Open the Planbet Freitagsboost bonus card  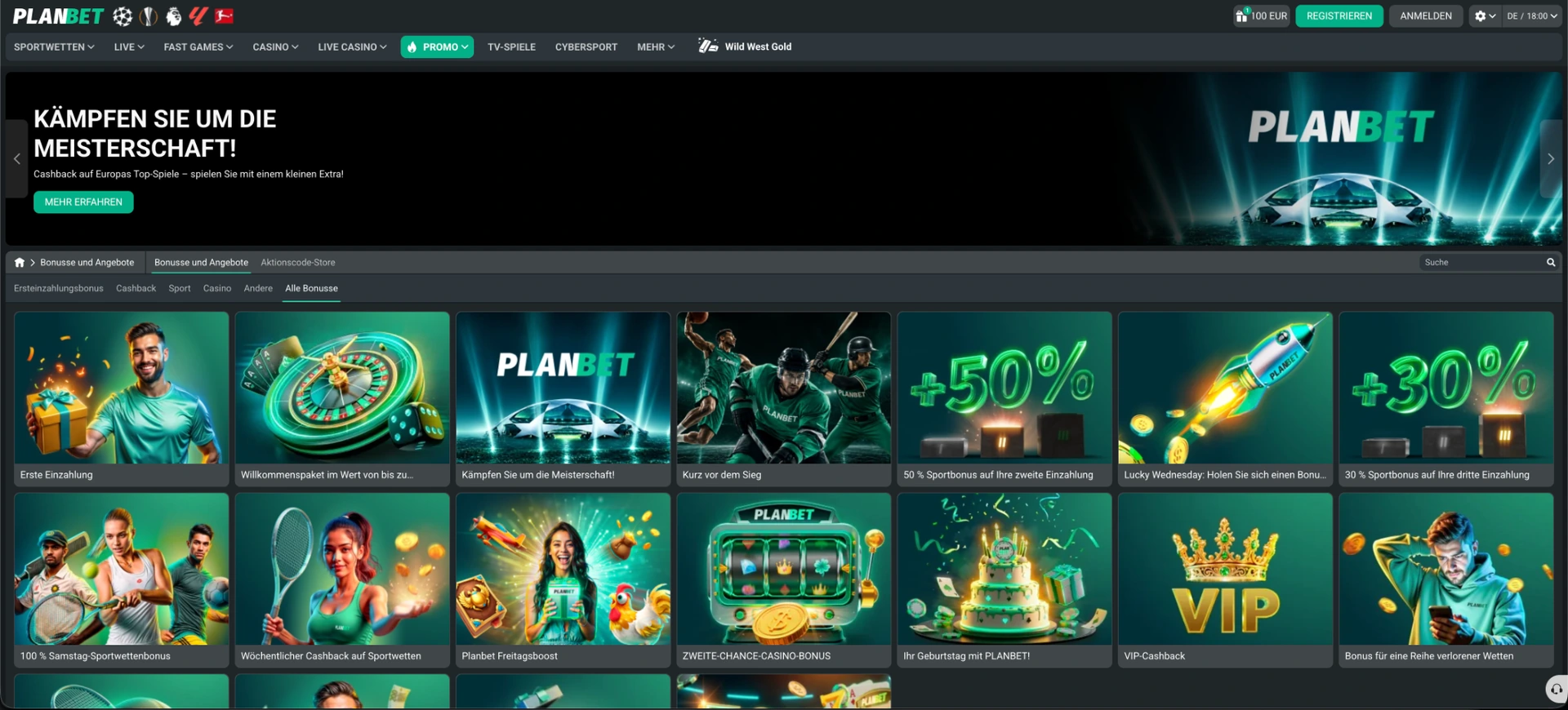(563, 580)
